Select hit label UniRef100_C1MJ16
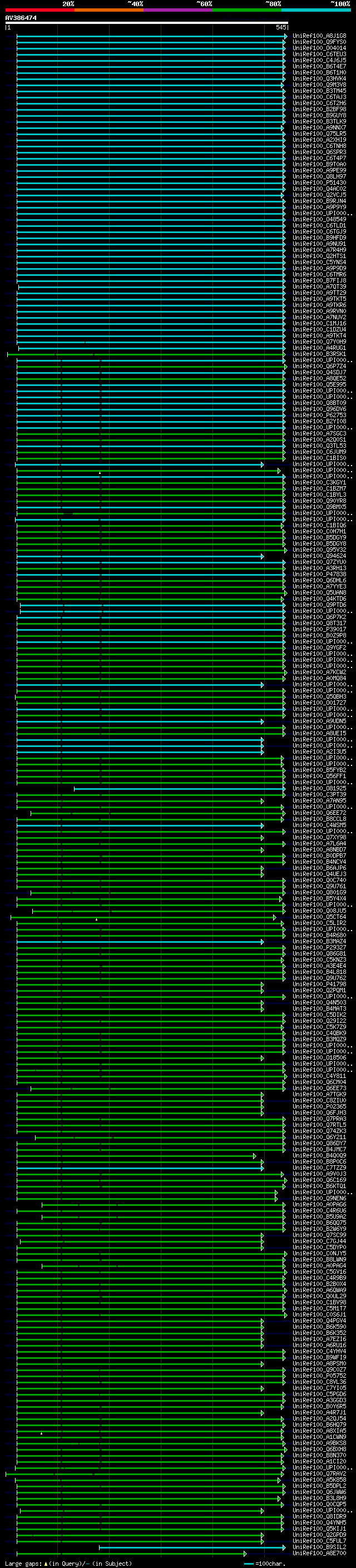The width and height of the screenshot is (356, 1568). pos(319,323)
